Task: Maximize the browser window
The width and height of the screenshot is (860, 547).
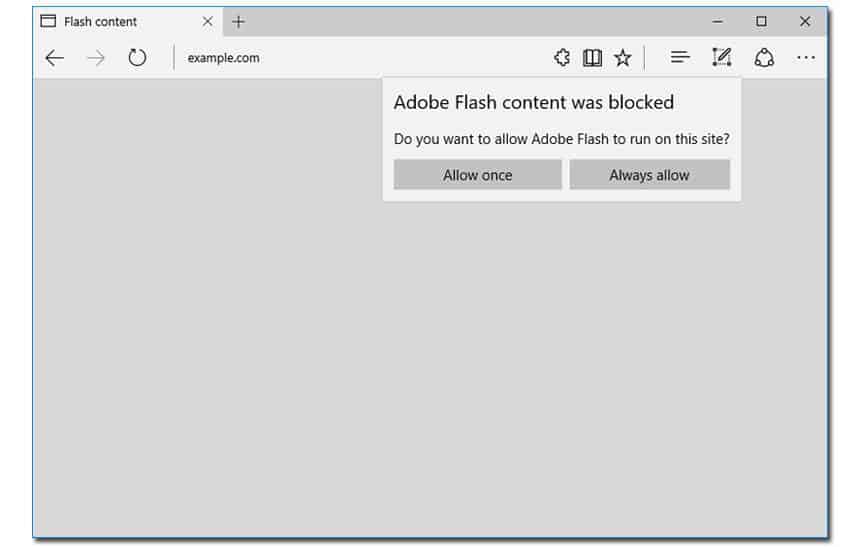Action: coord(761,21)
